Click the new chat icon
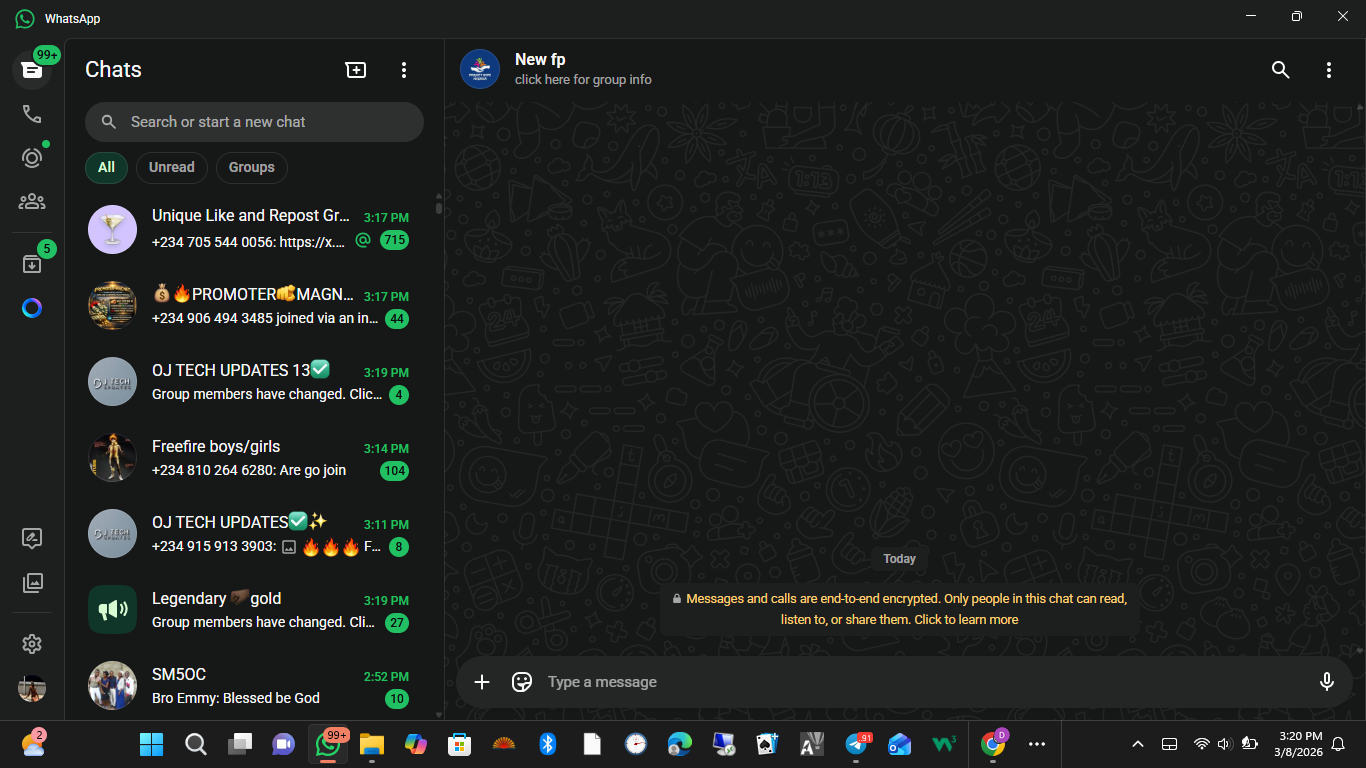Screen dimensions: 1366x768 (x=356, y=70)
